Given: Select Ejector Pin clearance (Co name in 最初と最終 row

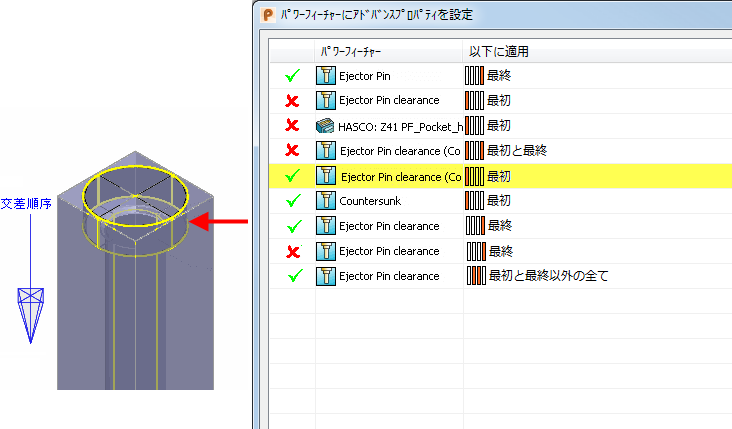Looking at the screenshot, I should [x=400, y=151].
